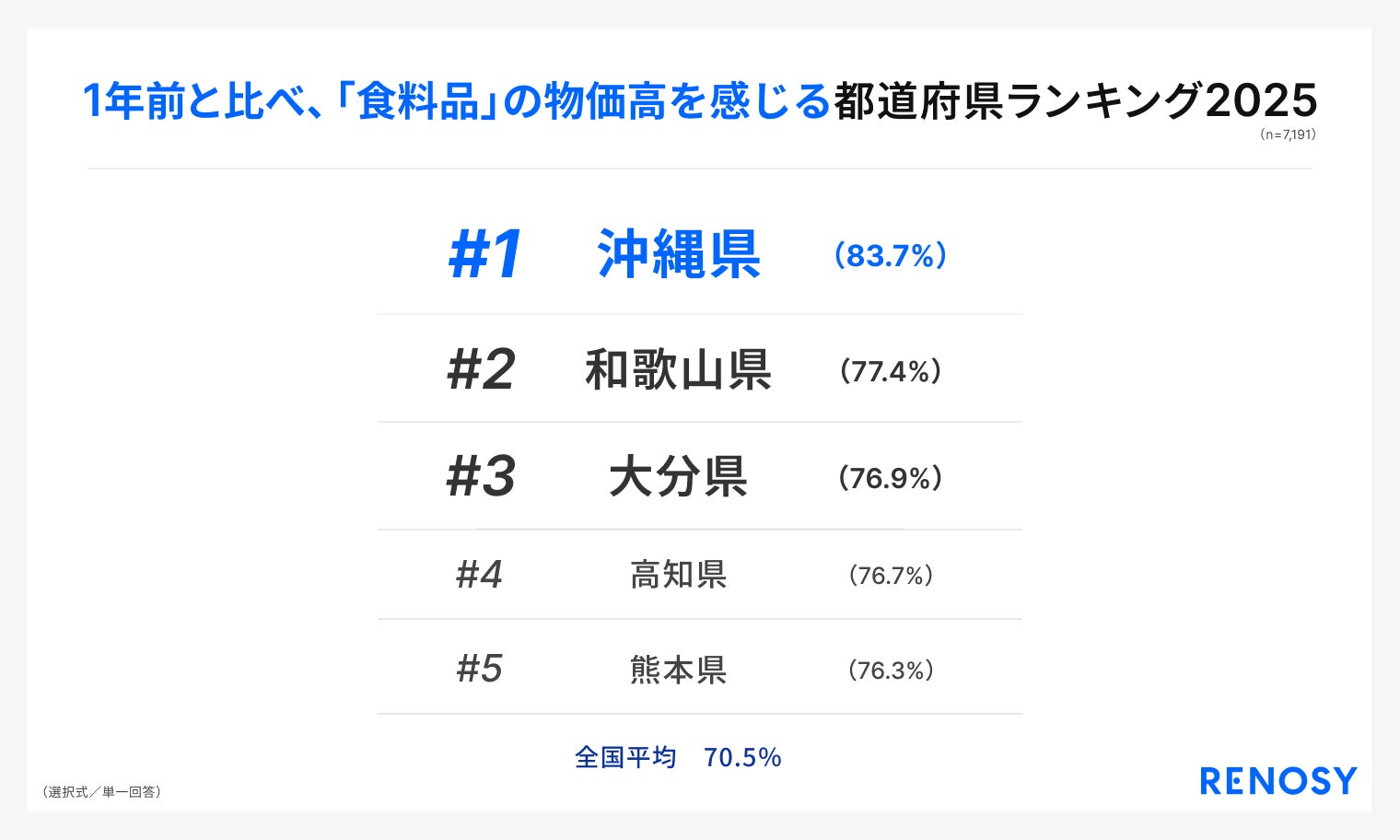Click the blue headline about 食料品 prices
The width and height of the screenshot is (1400, 840).
coord(457,101)
